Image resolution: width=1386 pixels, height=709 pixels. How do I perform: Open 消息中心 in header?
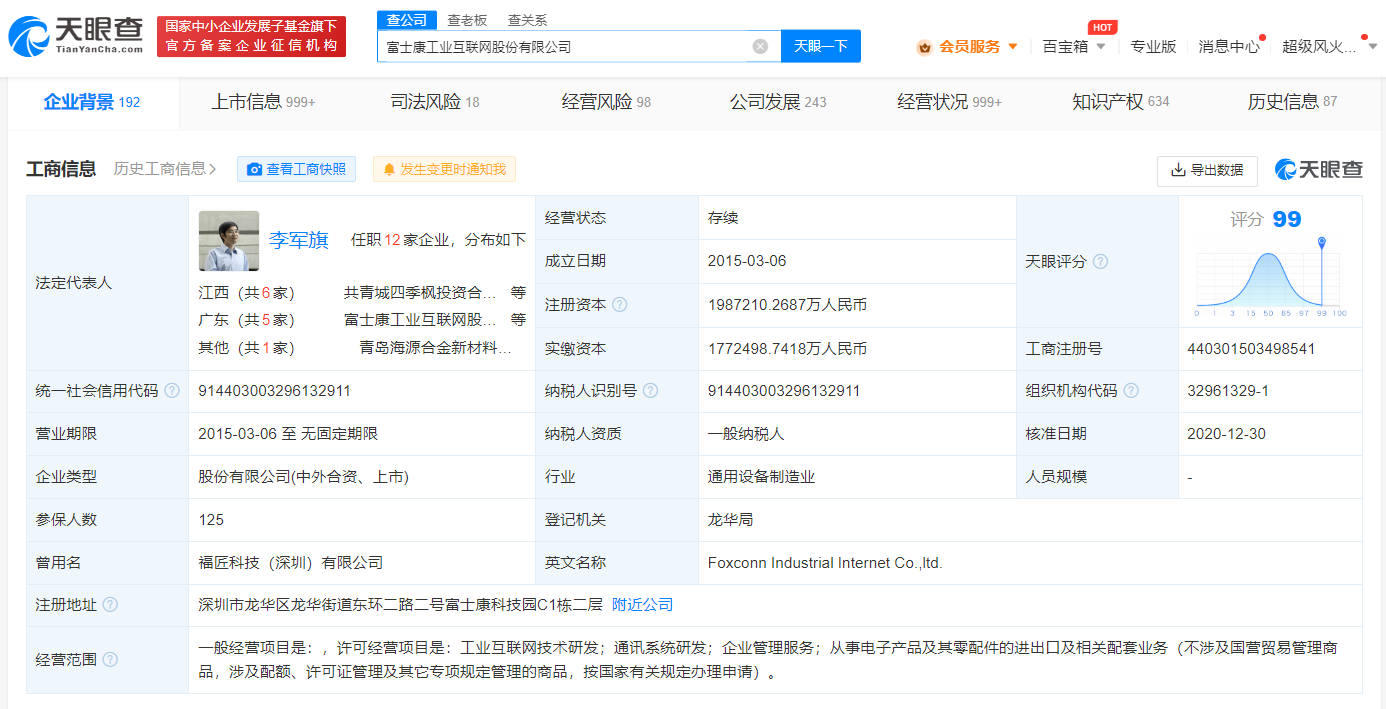coord(1229,47)
